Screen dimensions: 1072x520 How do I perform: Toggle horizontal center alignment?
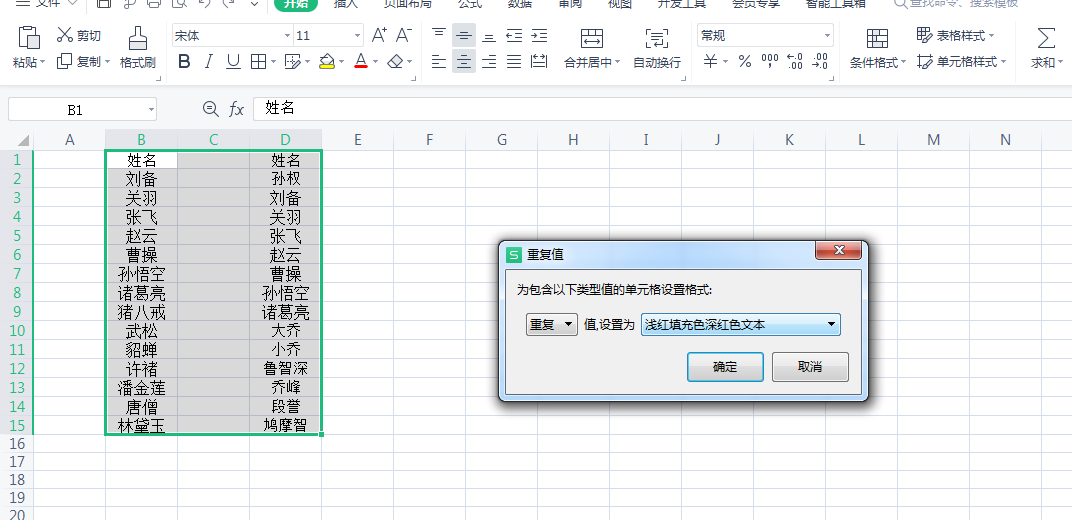[464, 62]
